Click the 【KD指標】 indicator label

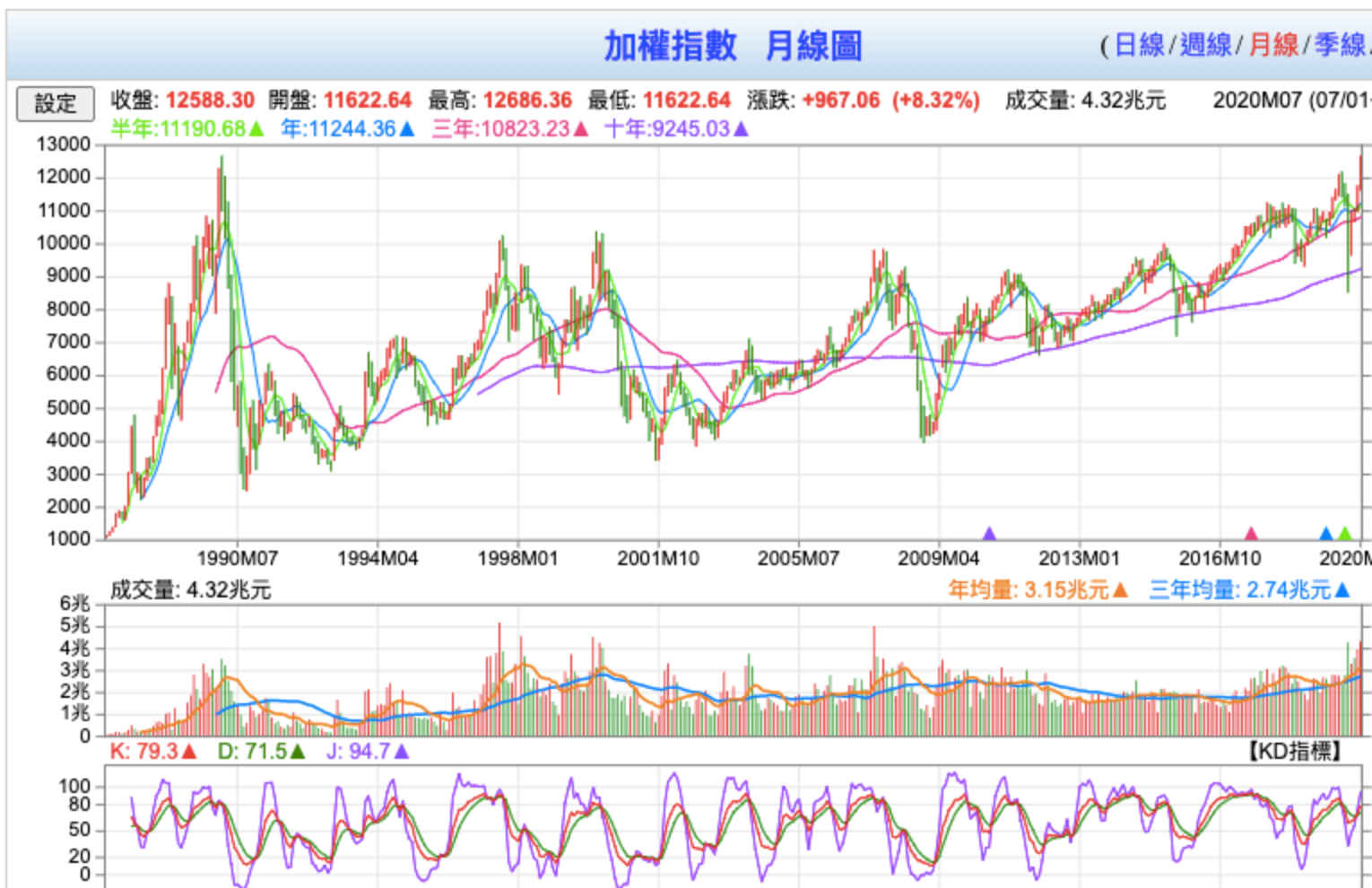(1294, 752)
